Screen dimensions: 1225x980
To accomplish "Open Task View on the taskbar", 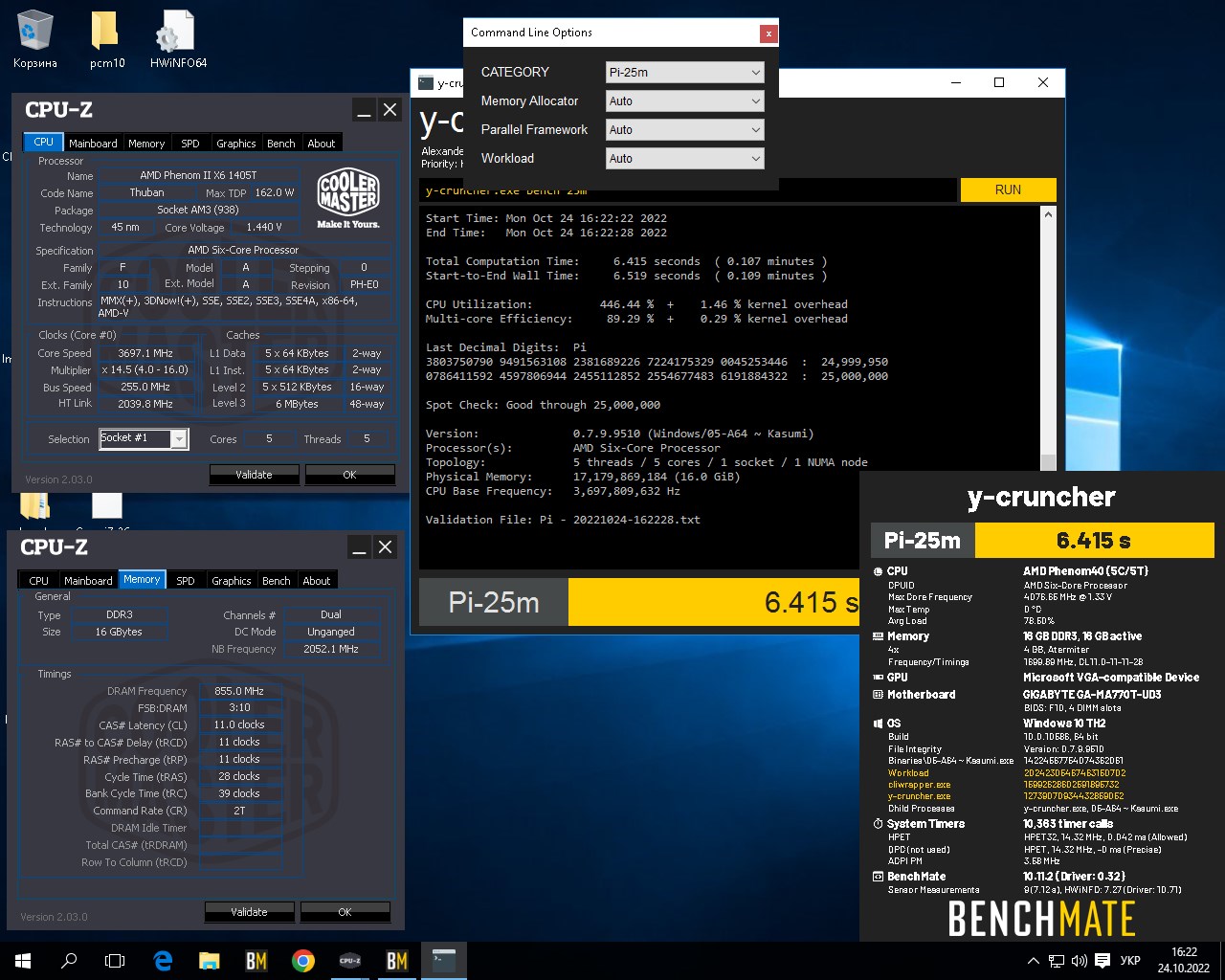I will point(115,961).
